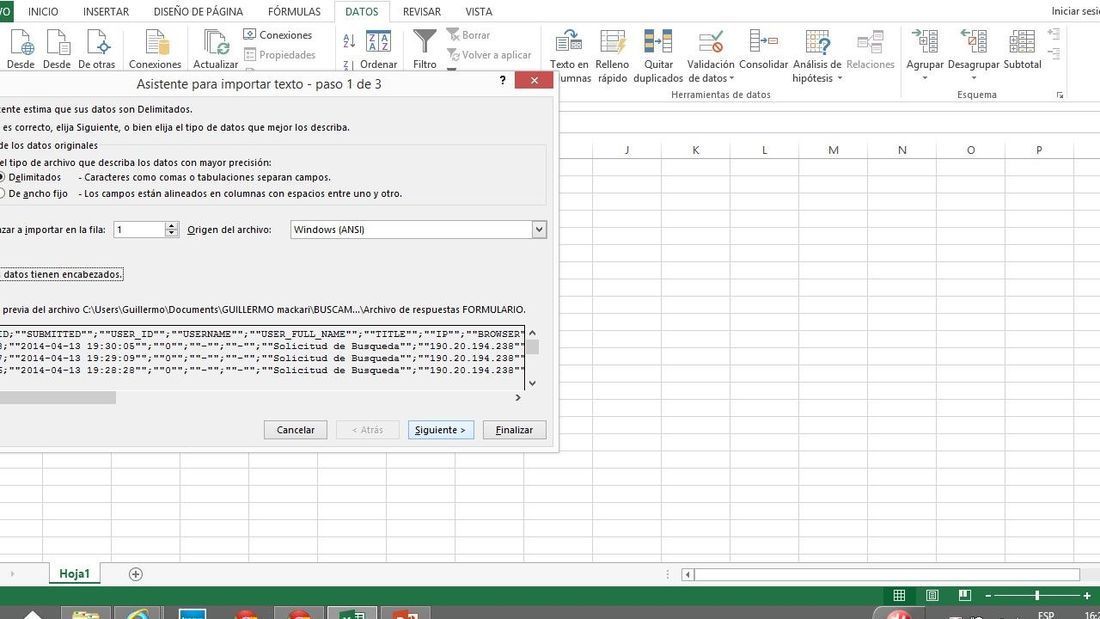Click the Consolidar icon

click(x=763, y=42)
